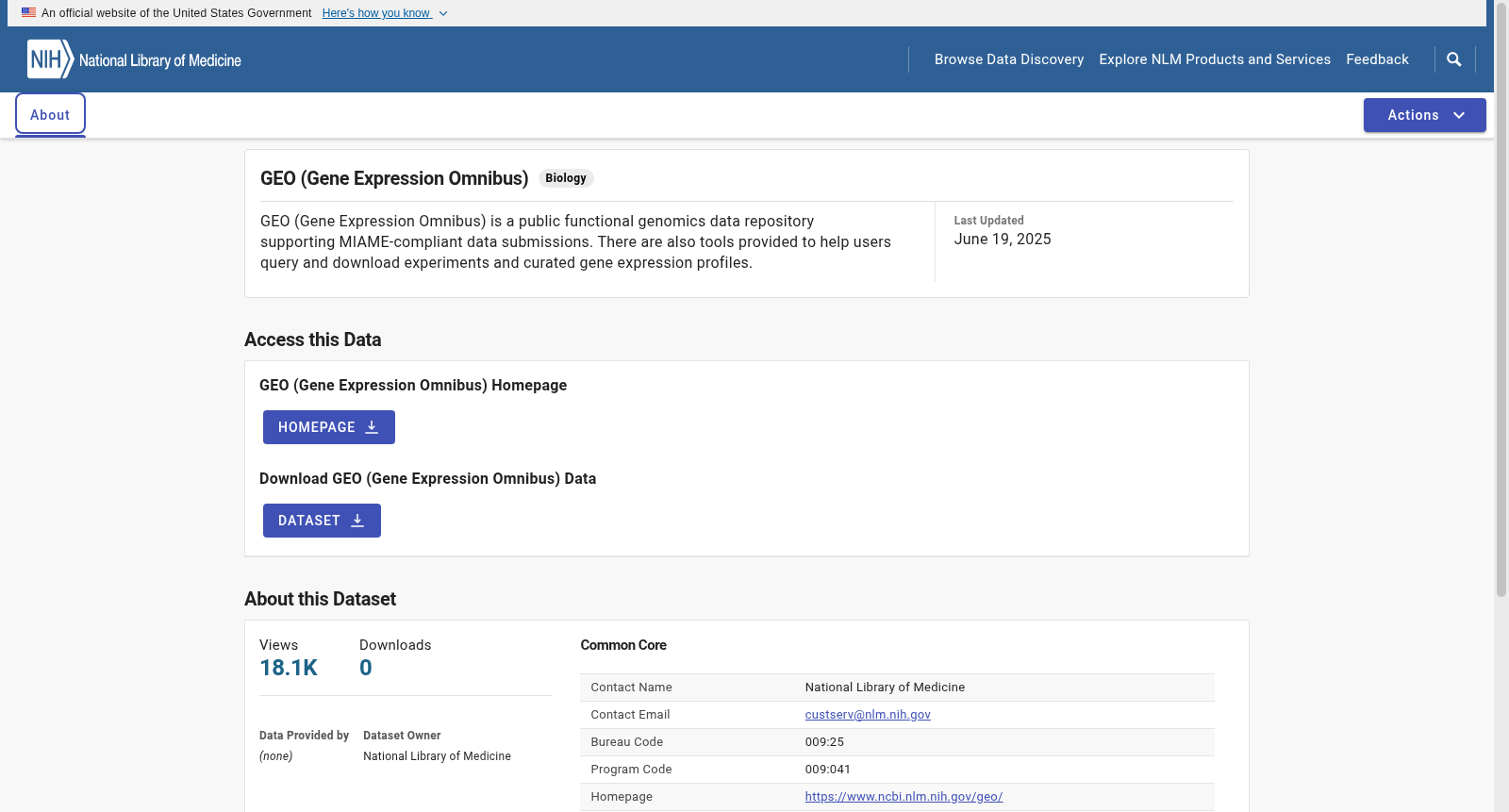The image size is (1509, 812).
Task: Click the 'About this Dataset' heading
Action: click(x=320, y=599)
